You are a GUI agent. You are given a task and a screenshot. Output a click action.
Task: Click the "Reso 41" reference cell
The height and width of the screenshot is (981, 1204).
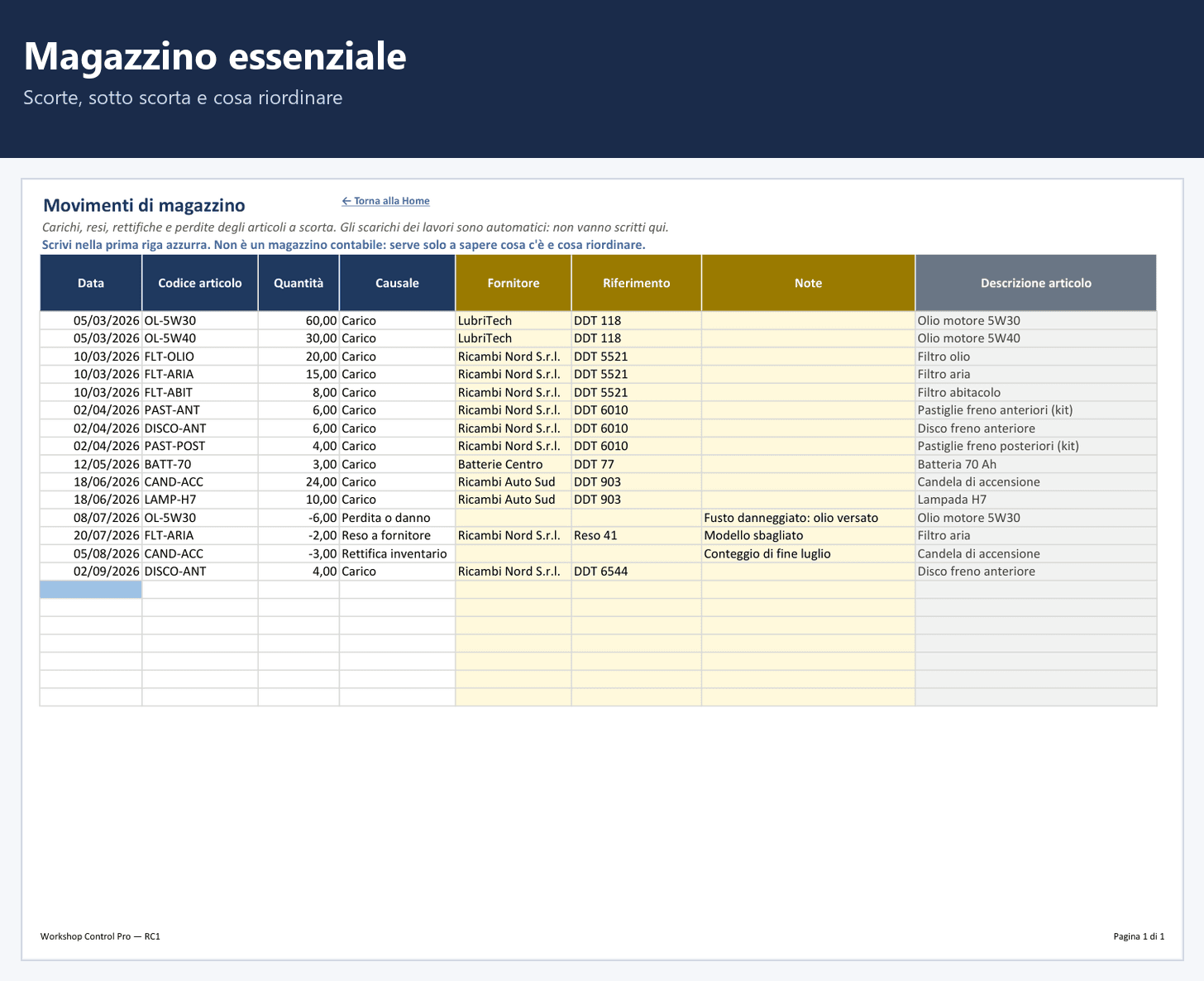tap(636, 535)
